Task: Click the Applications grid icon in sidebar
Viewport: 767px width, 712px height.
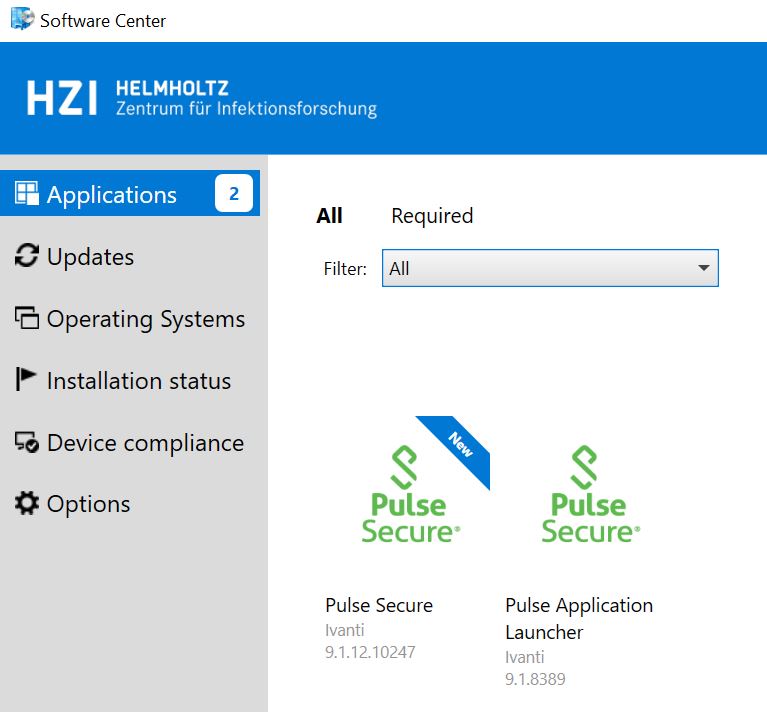Action: point(27,194)
